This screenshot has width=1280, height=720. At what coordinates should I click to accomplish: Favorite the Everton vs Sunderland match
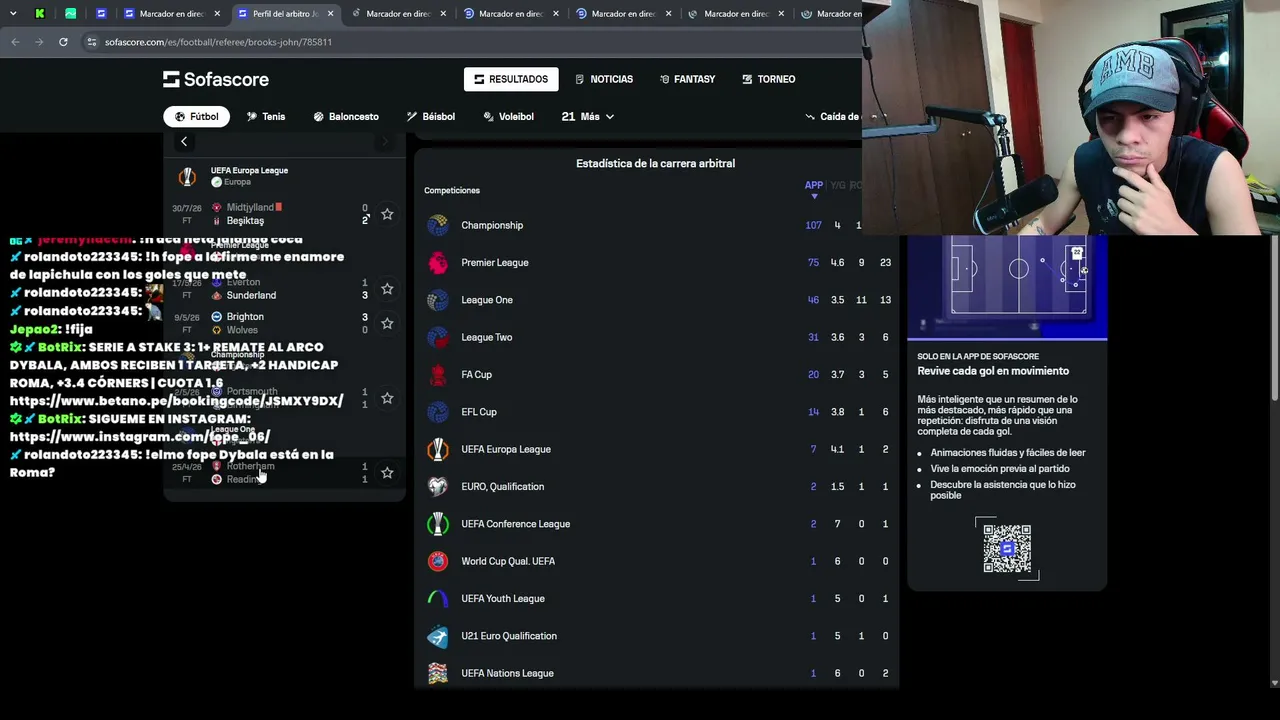(x=387, y=289)
